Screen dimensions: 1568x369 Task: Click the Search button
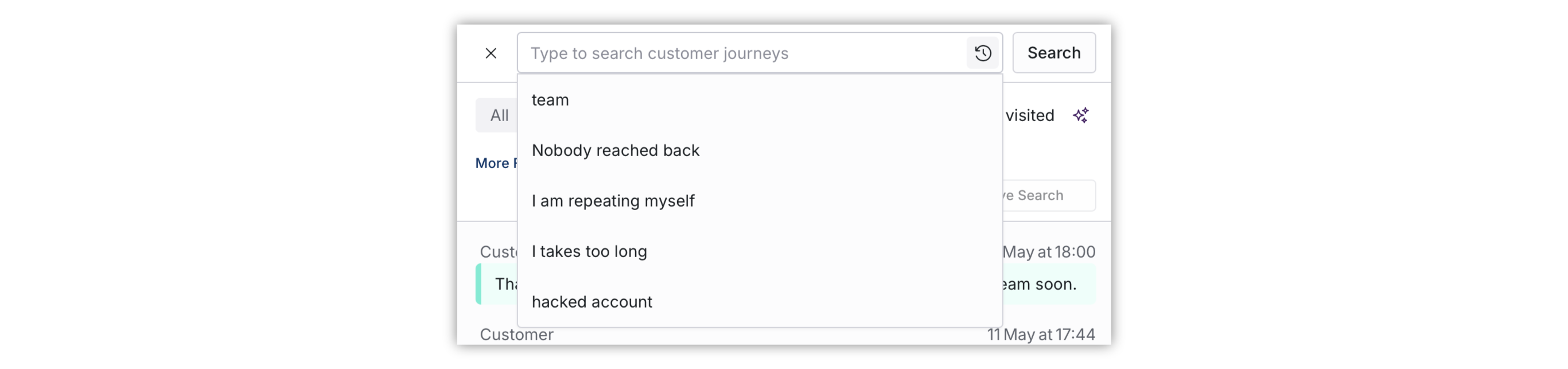click(1053, 53)
